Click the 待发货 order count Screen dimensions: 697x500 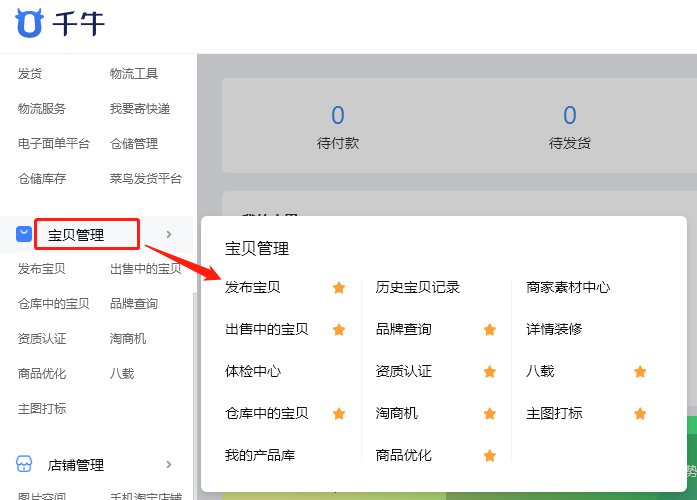[570, 115]
